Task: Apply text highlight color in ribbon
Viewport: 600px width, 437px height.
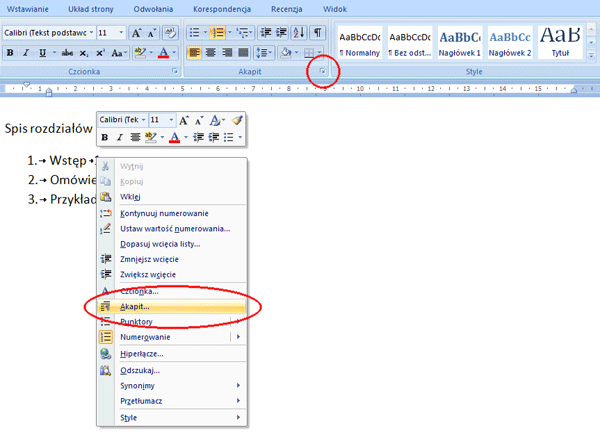Action: 140,52
